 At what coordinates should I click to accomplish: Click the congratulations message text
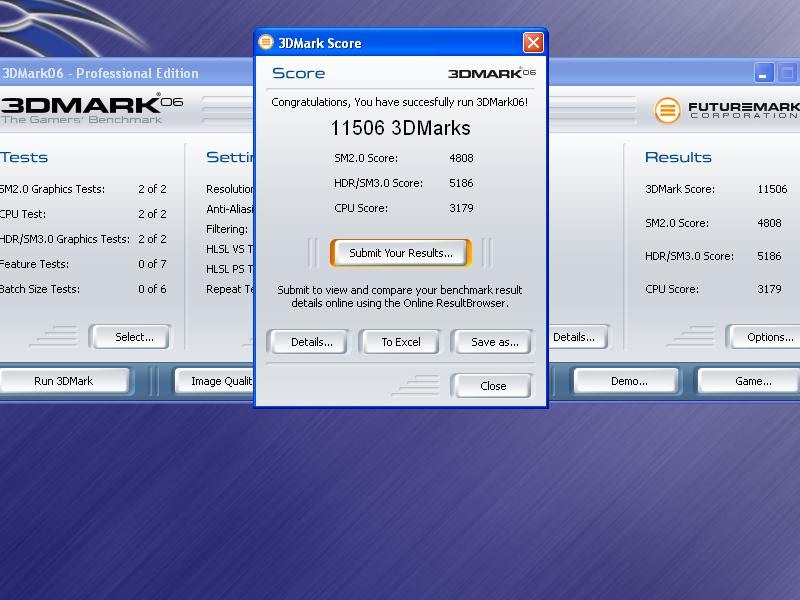(x=399, y=102)
